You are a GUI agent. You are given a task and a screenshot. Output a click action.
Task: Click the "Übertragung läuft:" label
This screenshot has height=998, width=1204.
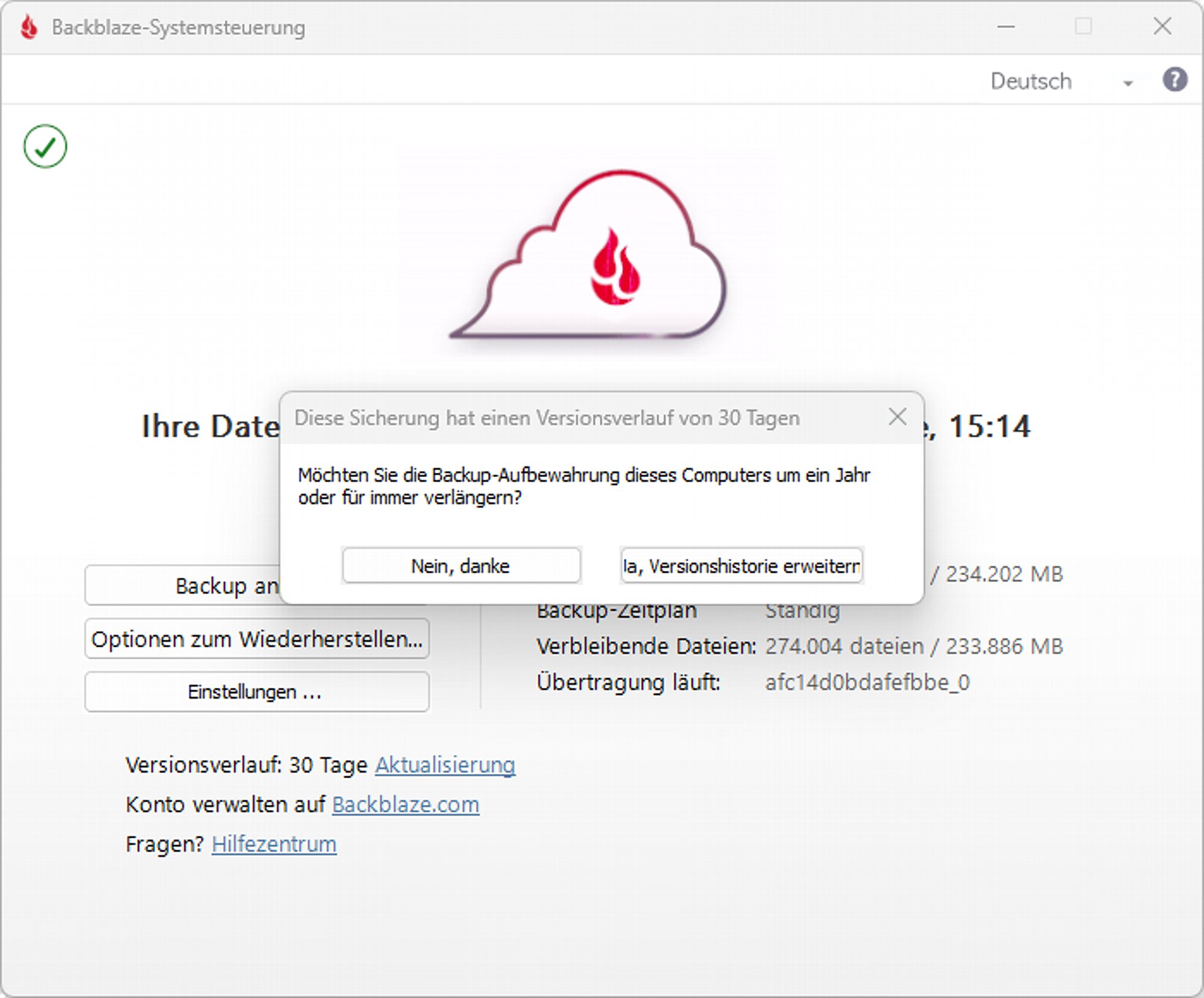[628, 682]
